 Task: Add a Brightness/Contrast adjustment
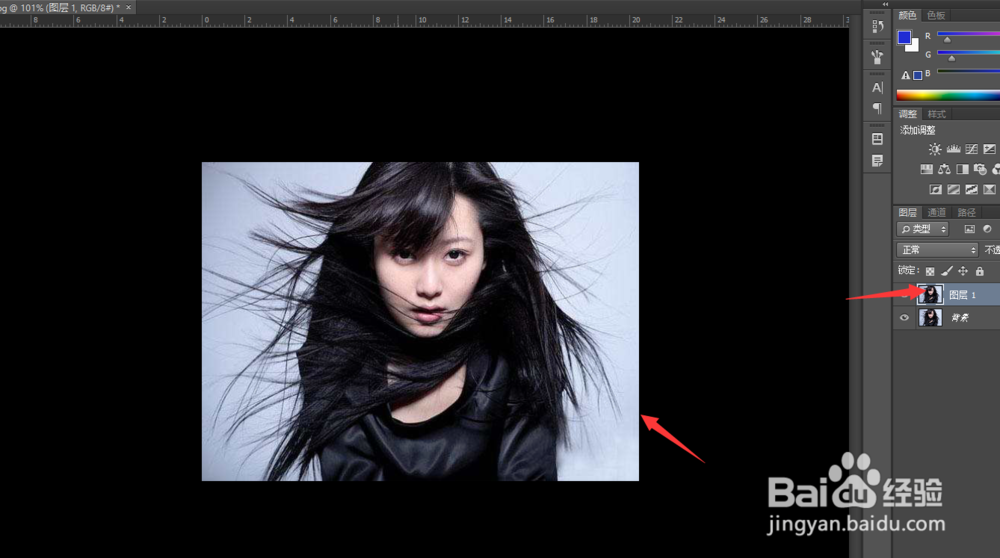point(935,149)
